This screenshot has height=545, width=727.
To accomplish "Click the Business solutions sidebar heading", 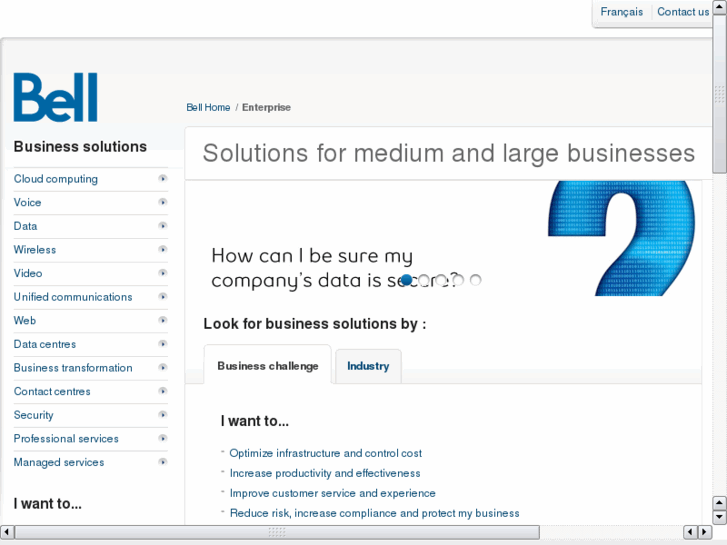I will click(x=80, y=147).
